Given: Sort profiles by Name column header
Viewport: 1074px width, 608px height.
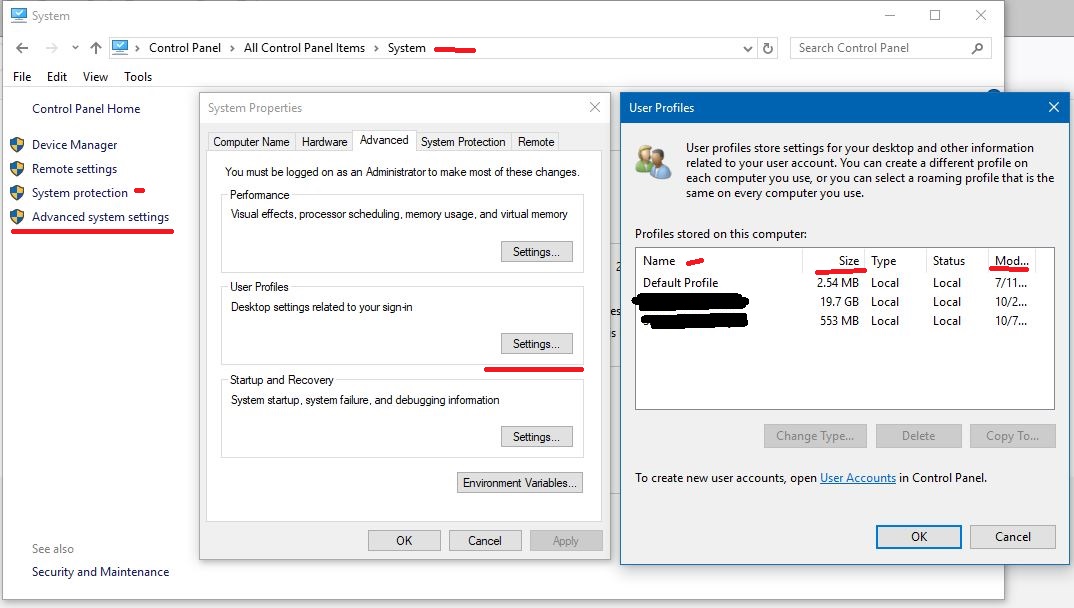Looking at the screenshot, I should (x=719, y=261).
